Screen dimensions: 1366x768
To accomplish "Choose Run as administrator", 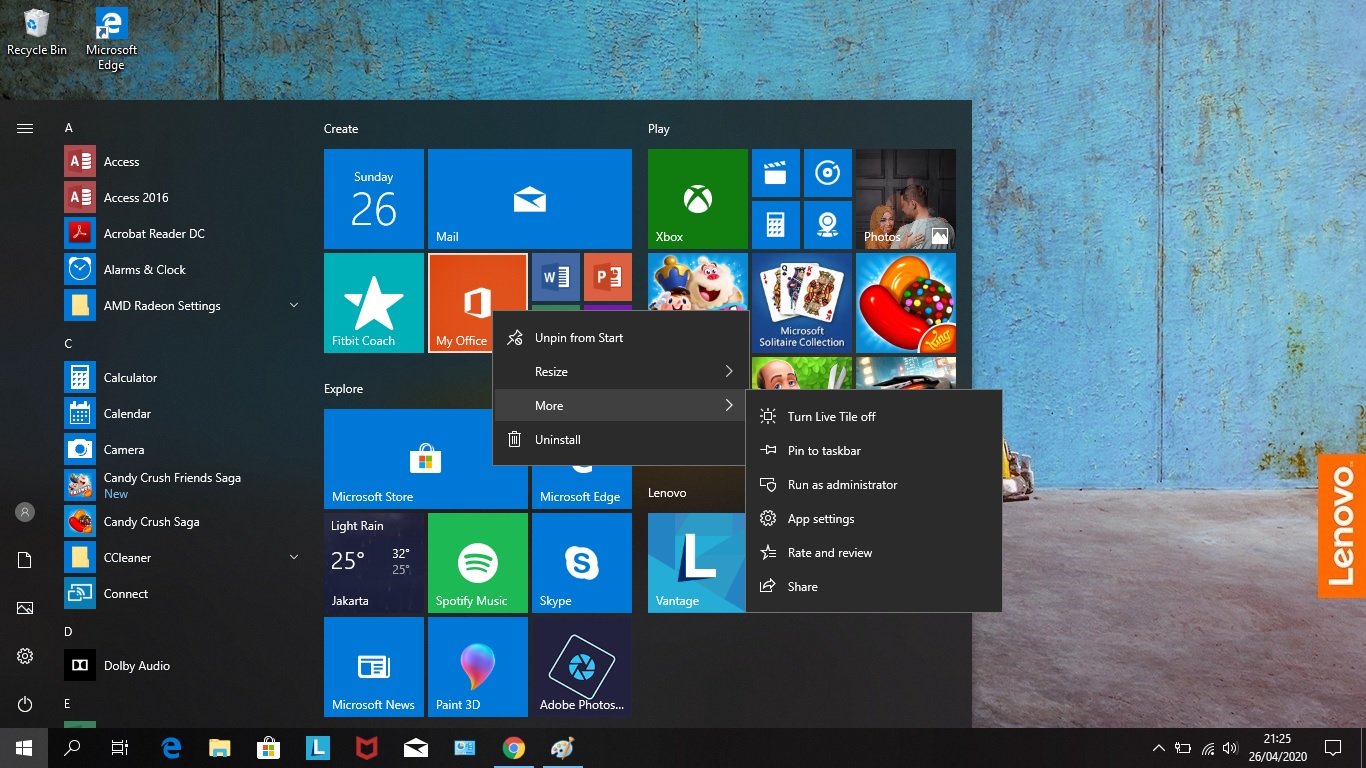I will tap(874, 484).
